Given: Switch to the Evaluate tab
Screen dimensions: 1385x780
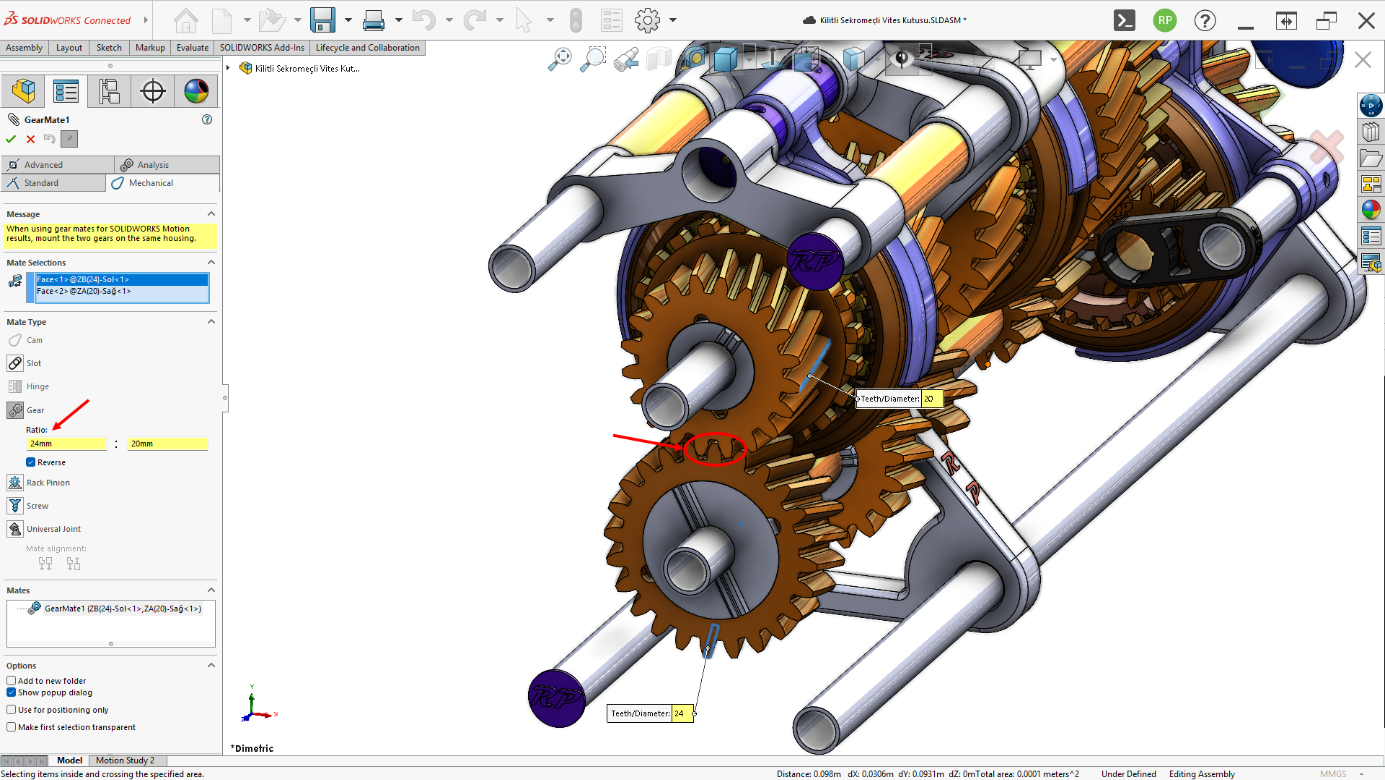Looking at the screenshot, I should click(193, 48).
